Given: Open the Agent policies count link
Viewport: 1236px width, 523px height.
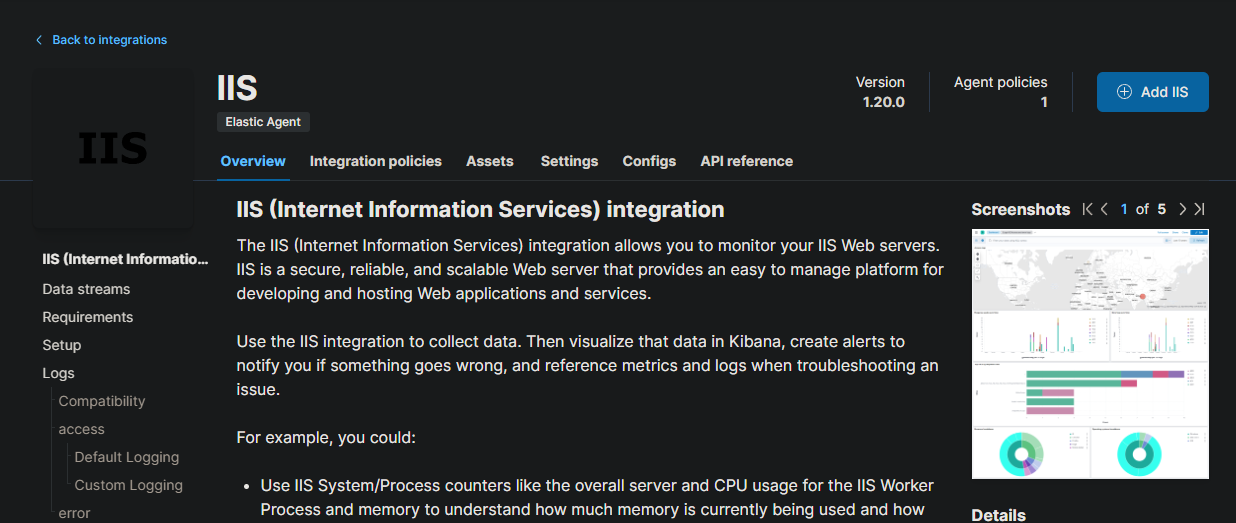Looking at the screenshot, I should [1043, 102].
